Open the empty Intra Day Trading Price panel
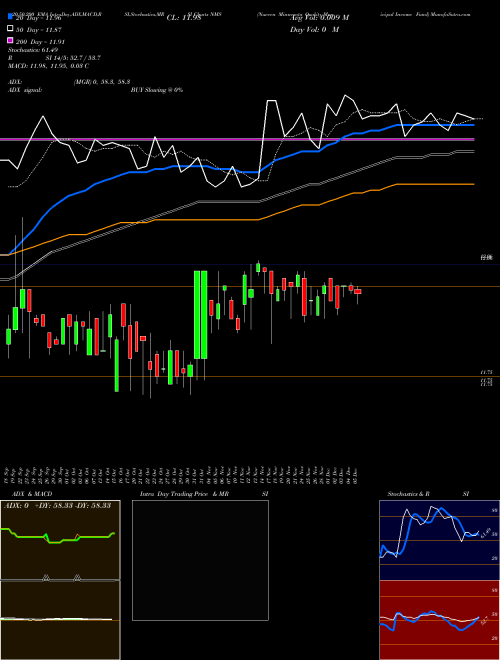 point(200,560)
